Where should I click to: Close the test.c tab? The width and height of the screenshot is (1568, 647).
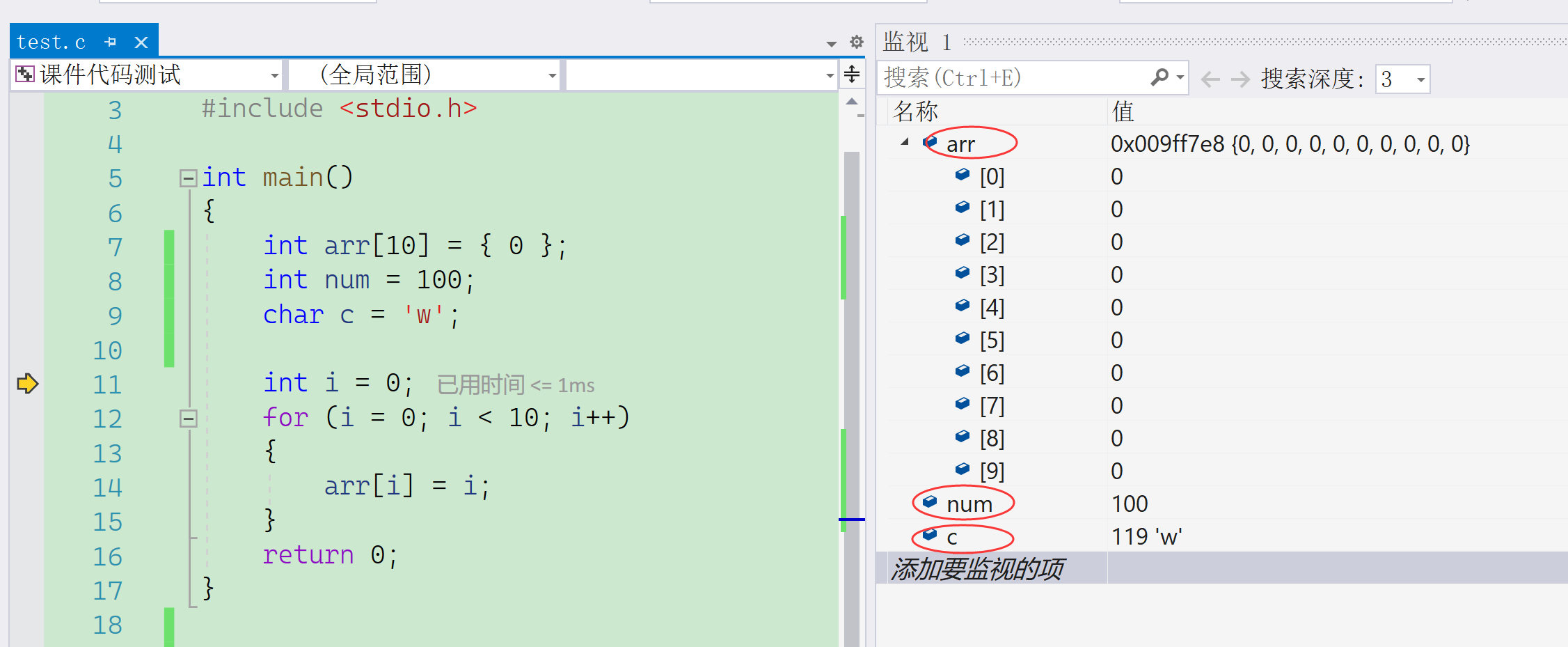tap(141, 42)
